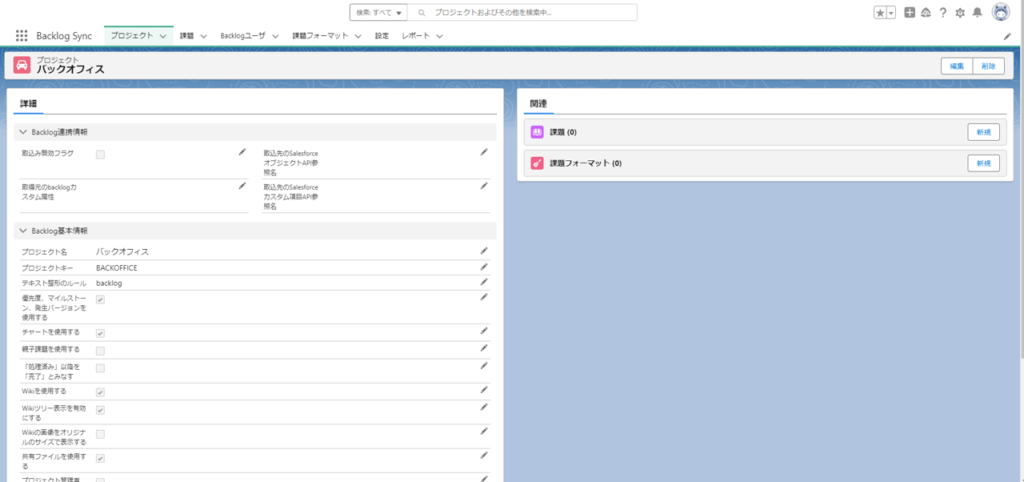The image size is (1024, 482).
Task: Open the App Launcher grid icon
Action: coord(22,36)
